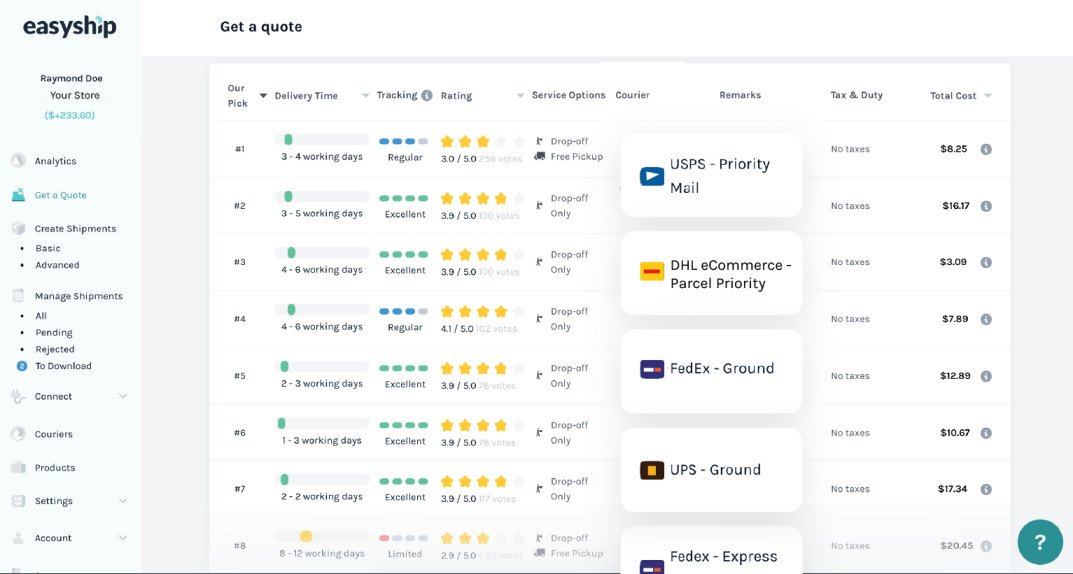Expand the Account sidebar section
This screenshot has width=1073, height=574.
pyautogui.click(x=122, y=538)
